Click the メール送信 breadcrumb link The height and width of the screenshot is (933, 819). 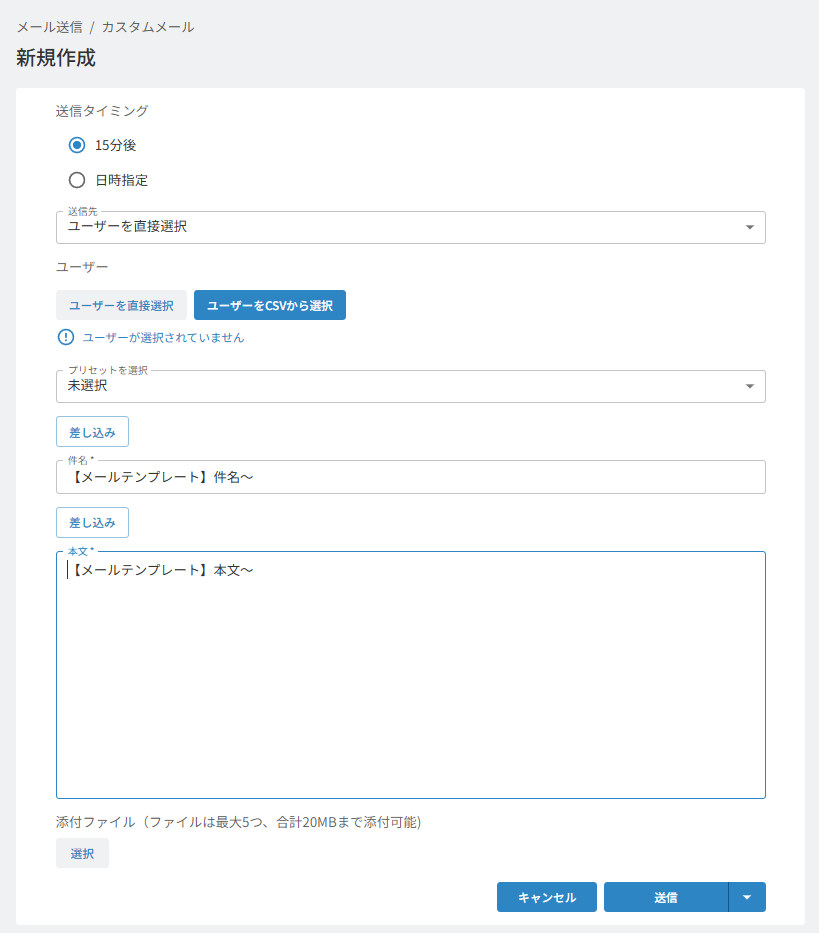point(49,27)
